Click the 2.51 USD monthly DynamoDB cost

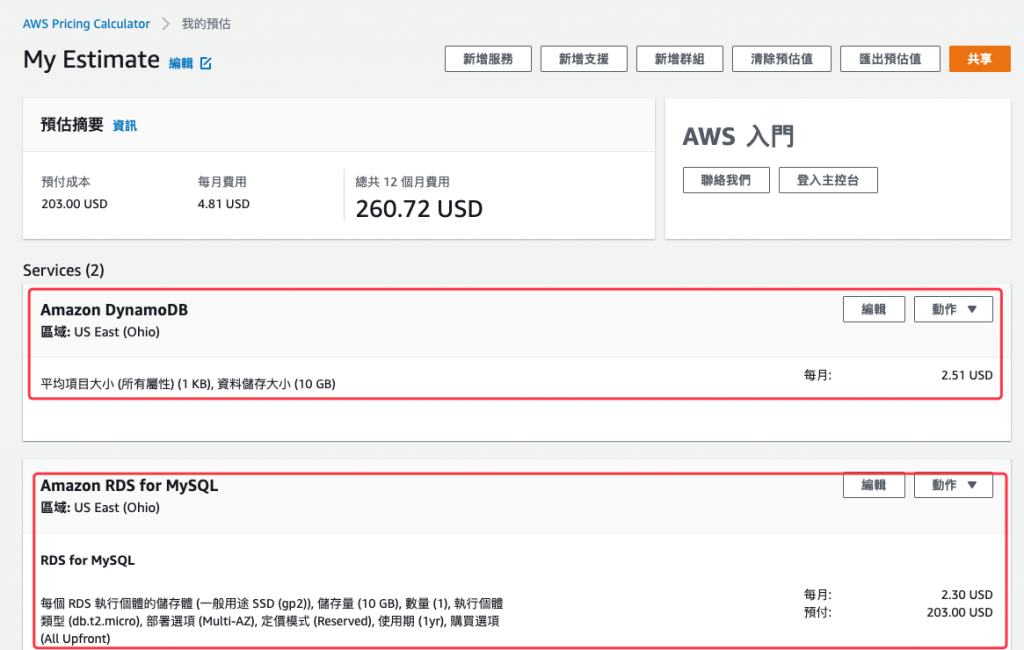point(967,375)
